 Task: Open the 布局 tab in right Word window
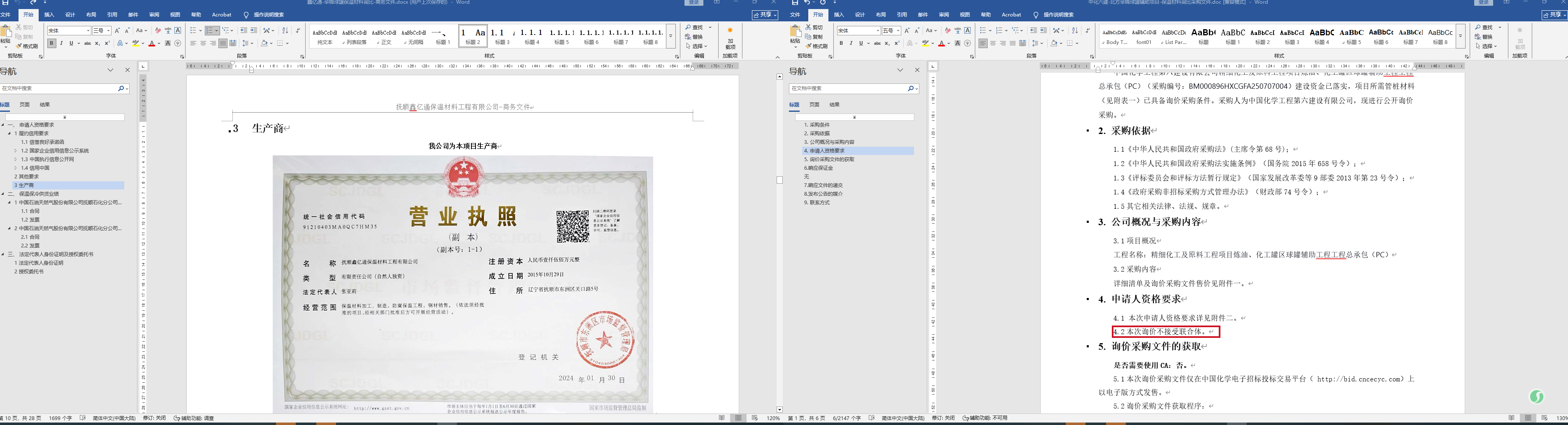pos(881,15)
